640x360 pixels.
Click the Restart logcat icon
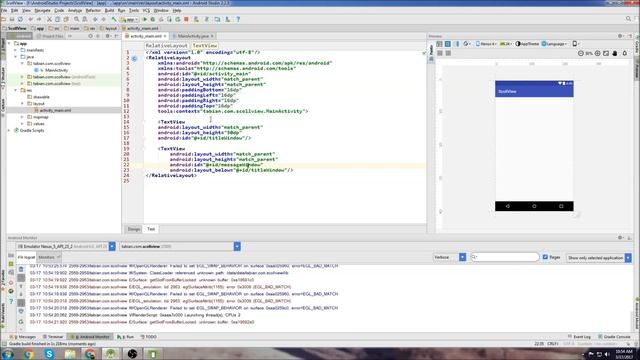click(21, 321)
